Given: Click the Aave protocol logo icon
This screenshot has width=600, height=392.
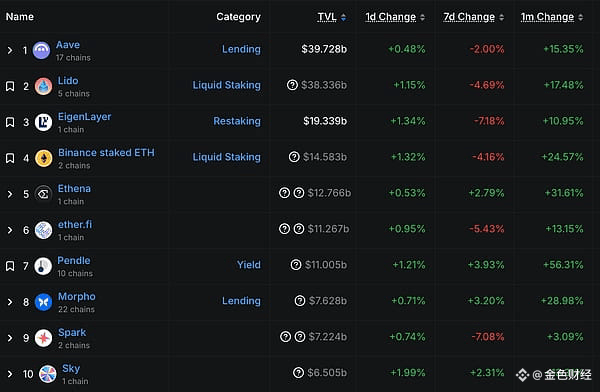Looking at the screenshot, I should 41,50.
